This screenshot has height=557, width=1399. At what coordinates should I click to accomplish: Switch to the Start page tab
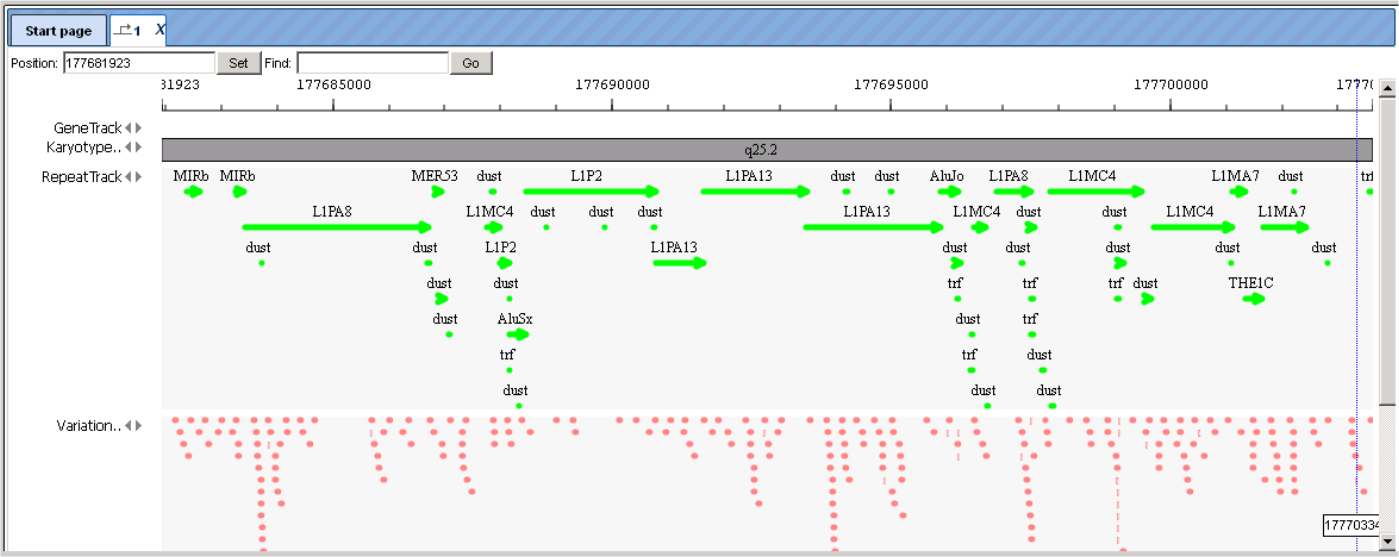[x=58, y=31]
